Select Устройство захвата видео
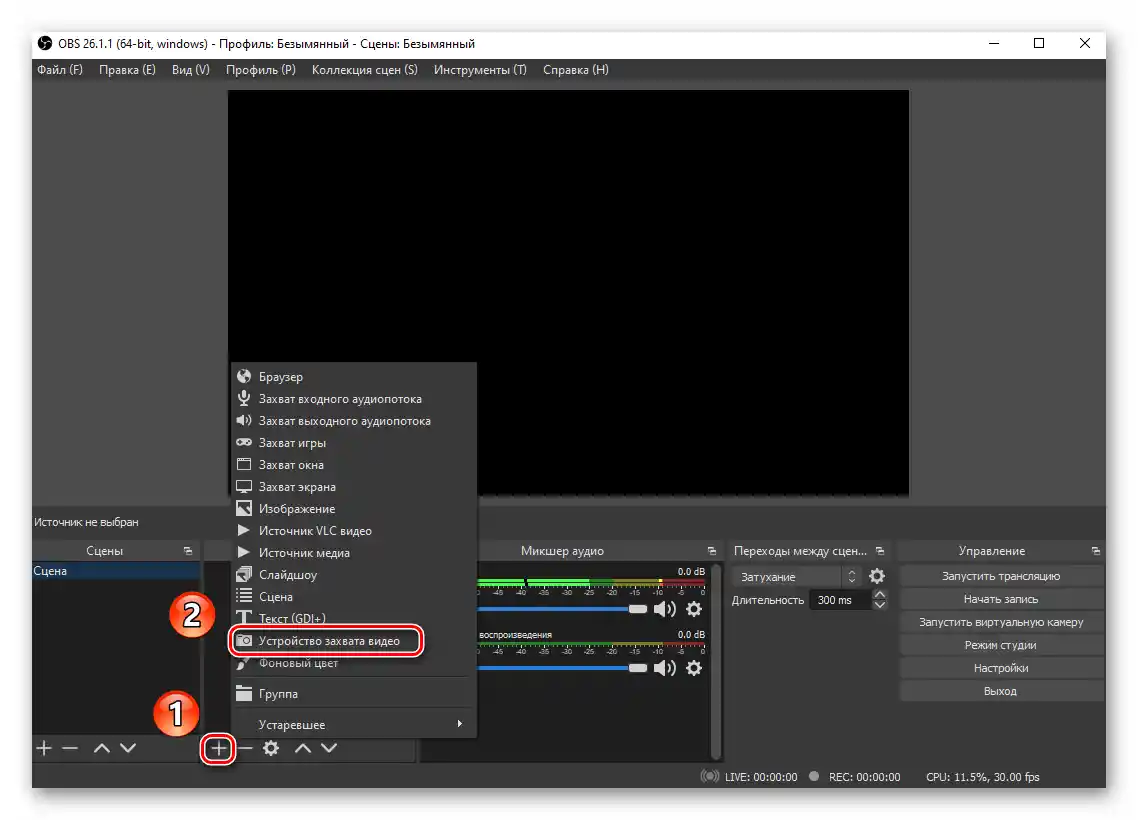Viewport: 1138px width, 820px height. click(x=353, y=641)
